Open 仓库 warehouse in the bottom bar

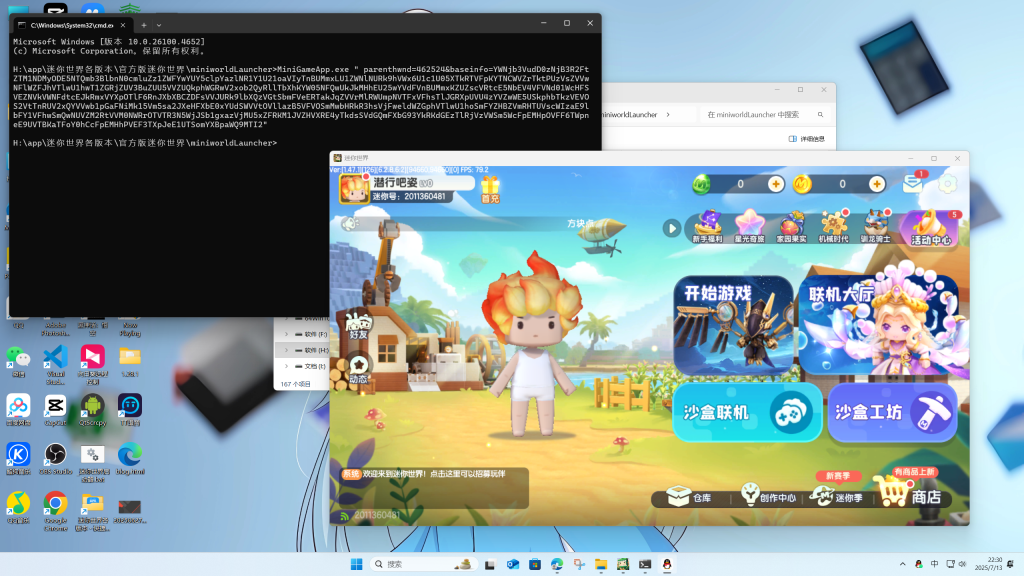tap(690, 497)
